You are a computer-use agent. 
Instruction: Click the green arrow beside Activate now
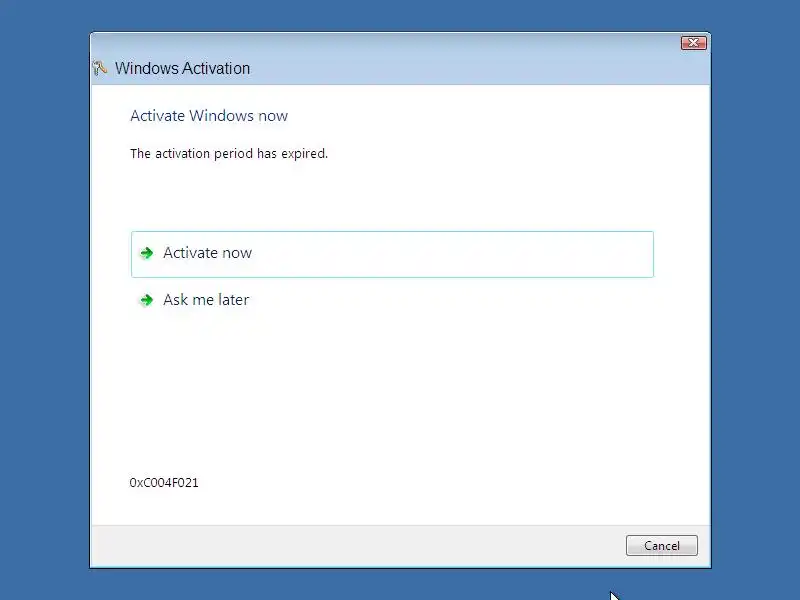(147, 253)
